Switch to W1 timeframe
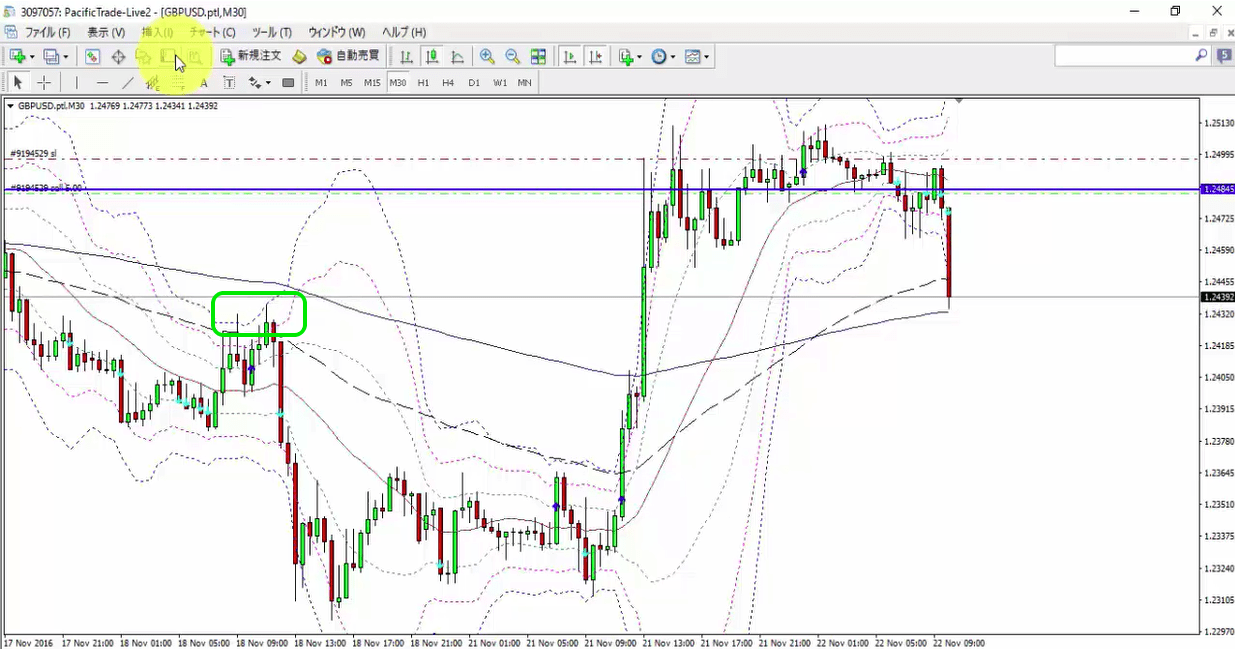1235x649 pixels. [500, 82]
